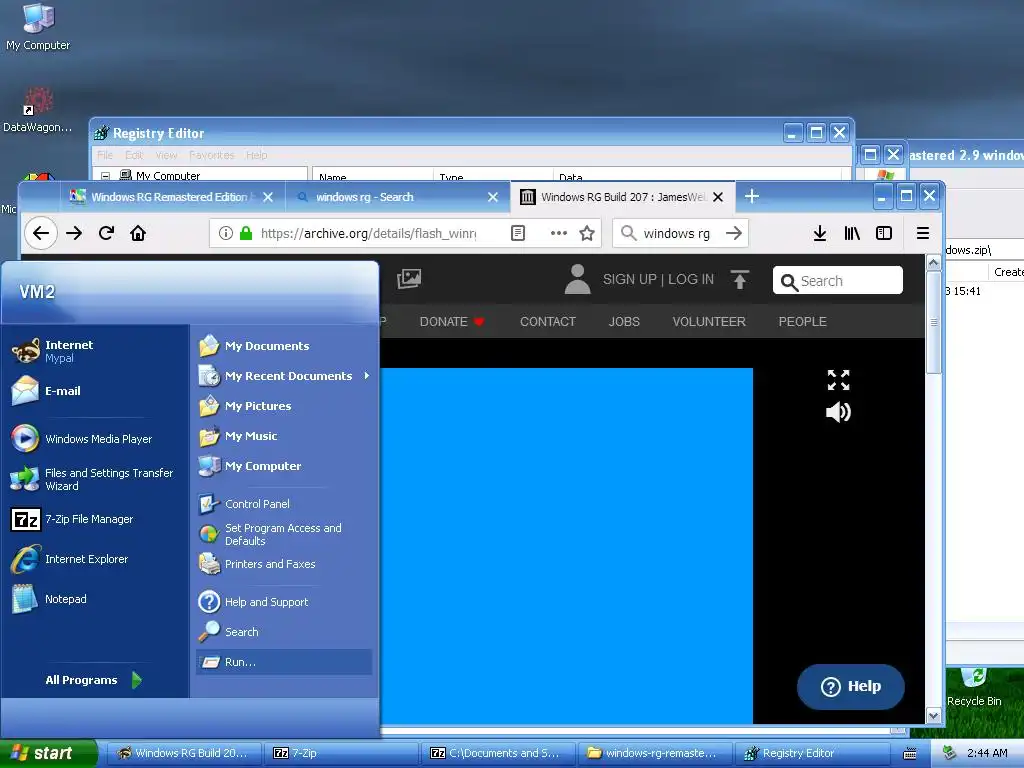Screen dimensions: 1024x768
Task: Launch Internet Explorer from Start menu
Action: click(x=95, y=559)
